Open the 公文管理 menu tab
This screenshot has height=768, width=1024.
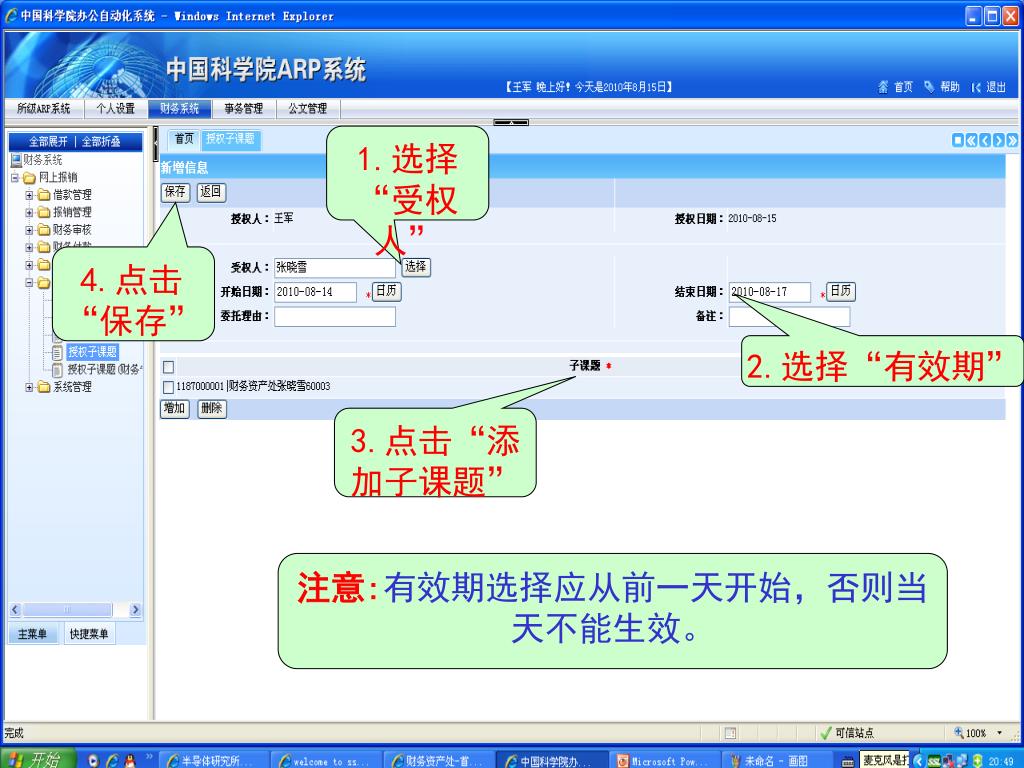(308, 108)
